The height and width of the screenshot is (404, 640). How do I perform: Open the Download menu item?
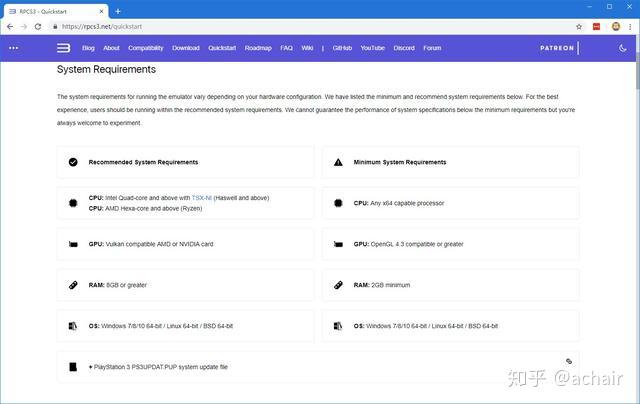pos(186,48)
